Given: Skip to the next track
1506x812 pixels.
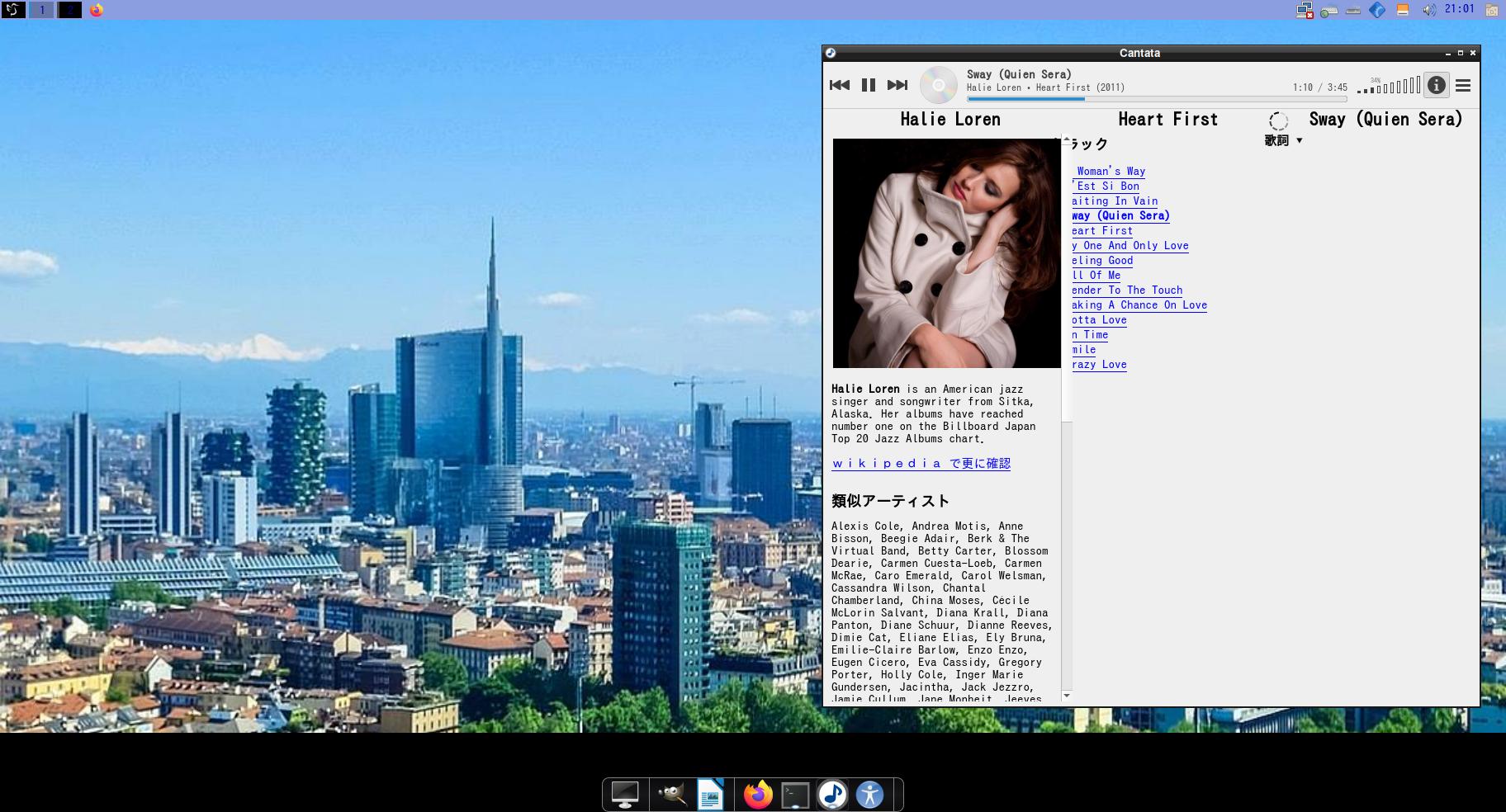Looking at the screenshot, I should (897, 84).
